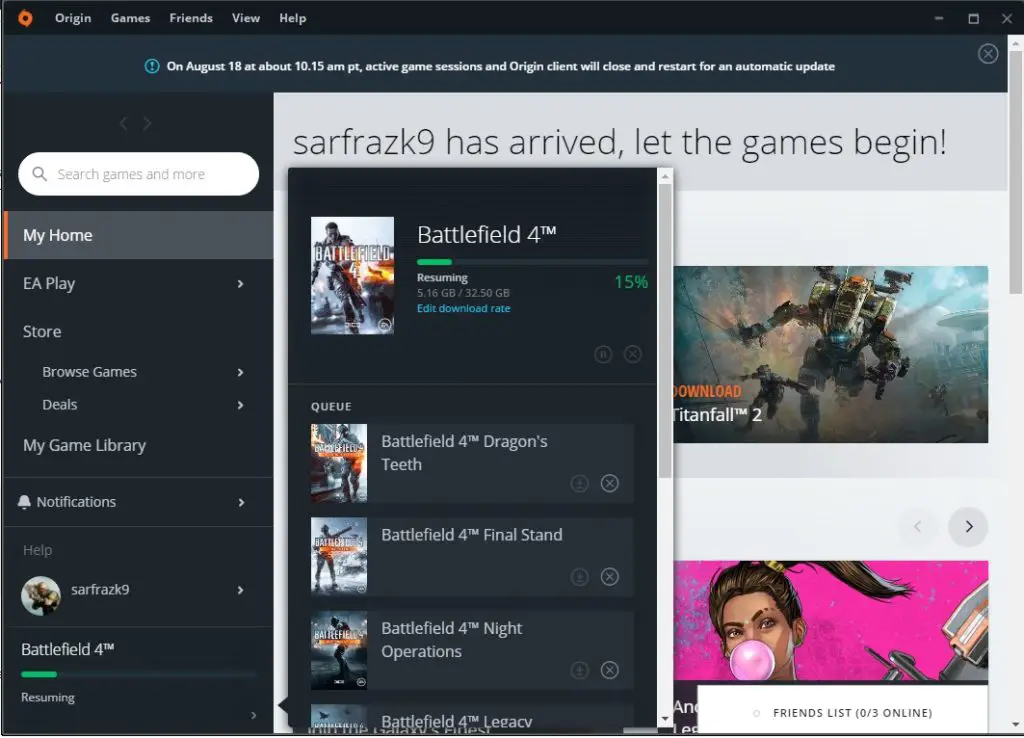
Task: Expand the Browse Games chevron
Action: click(x=240, y=372)
